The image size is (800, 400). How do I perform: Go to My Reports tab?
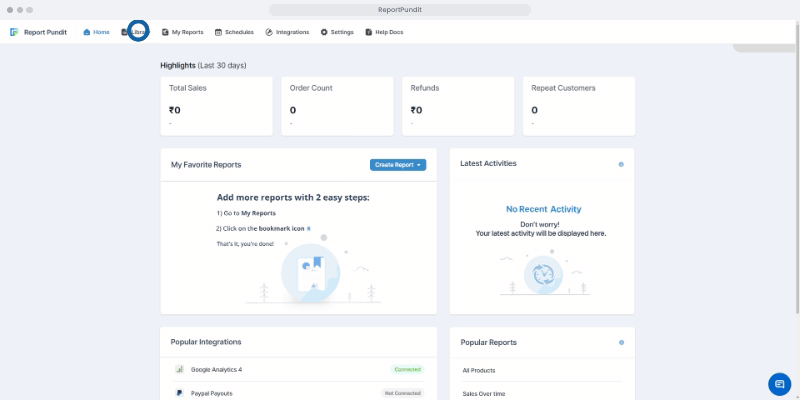click(x=182, y=32)
